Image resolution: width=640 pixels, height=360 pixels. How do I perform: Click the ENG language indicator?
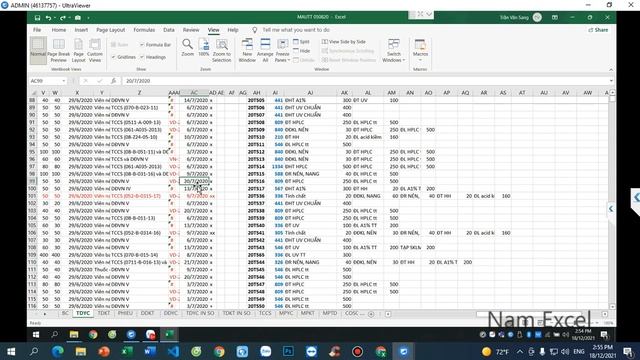(x=578, y=351)
